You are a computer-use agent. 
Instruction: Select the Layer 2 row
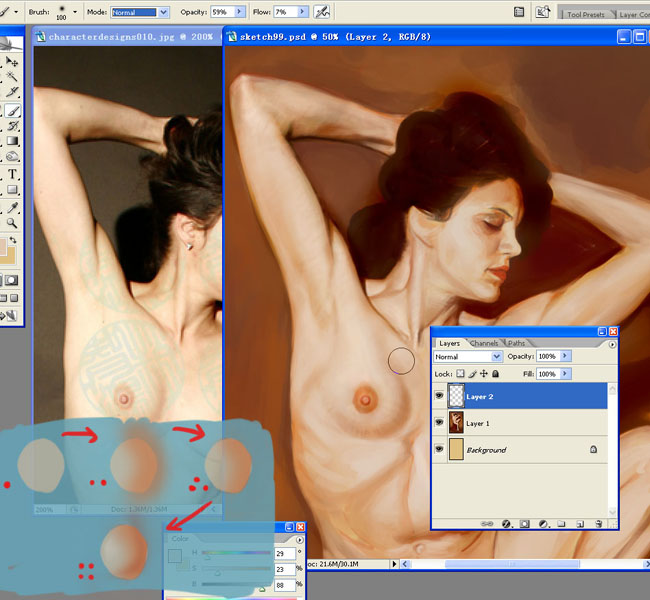tap(520, 396)
